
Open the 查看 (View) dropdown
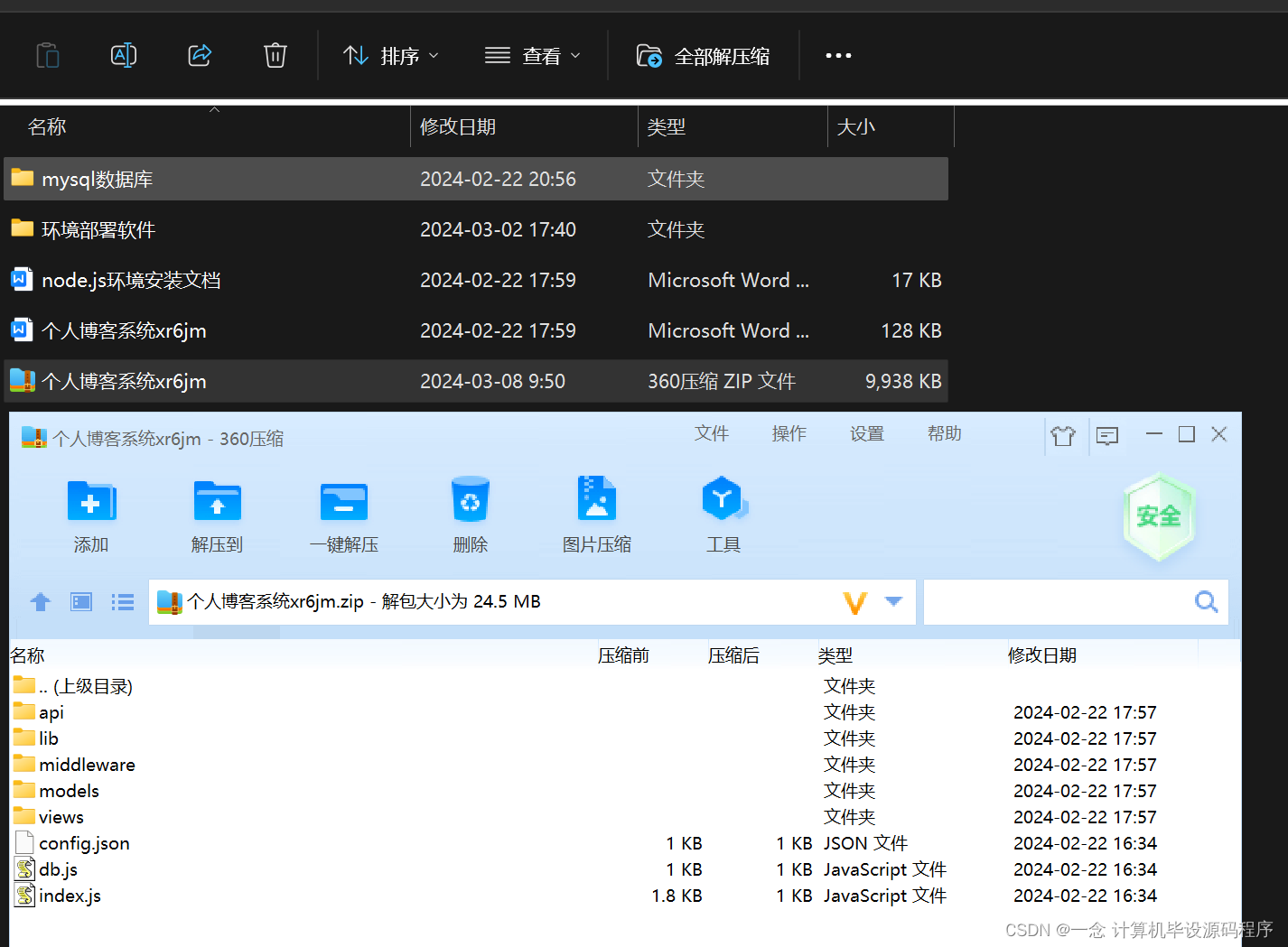(x=533, y=55)
